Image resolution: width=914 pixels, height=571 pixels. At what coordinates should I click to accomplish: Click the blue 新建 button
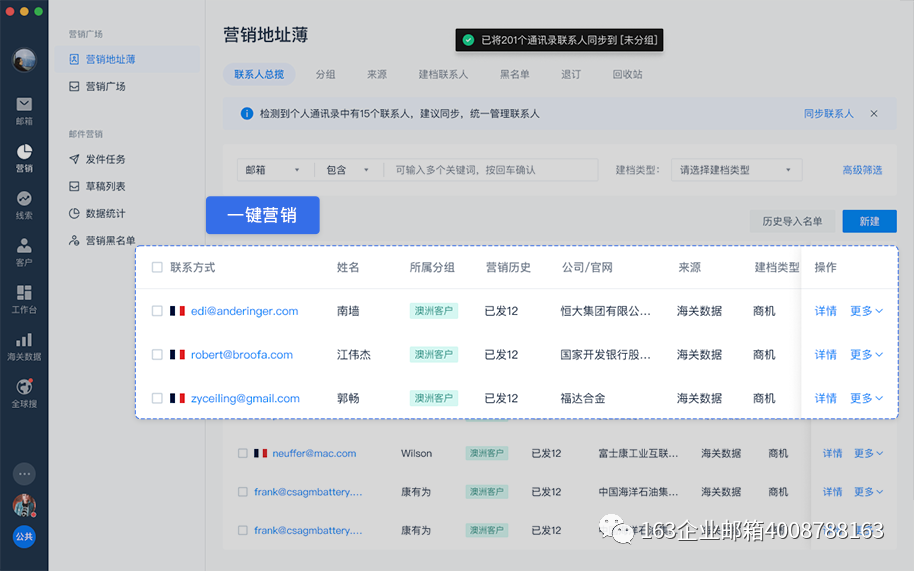[x=869, y=221]
